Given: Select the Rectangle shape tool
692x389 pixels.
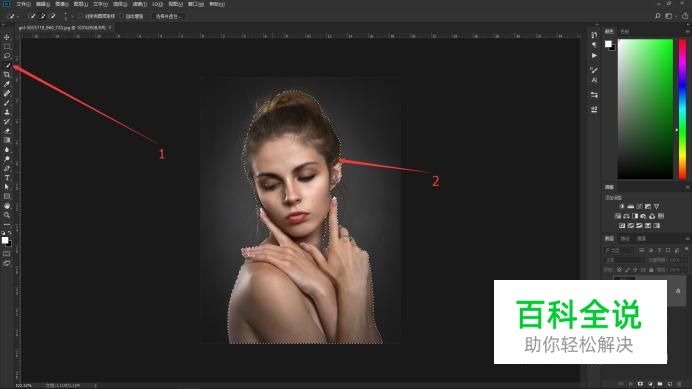Looking at the screenshot, I should tap(7, 196).
